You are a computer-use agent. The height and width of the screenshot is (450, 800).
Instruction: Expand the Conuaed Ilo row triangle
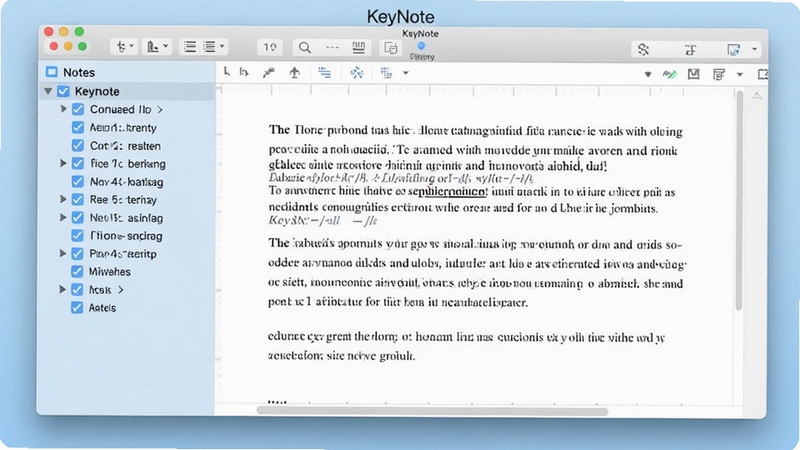click(x=63, y=109)
